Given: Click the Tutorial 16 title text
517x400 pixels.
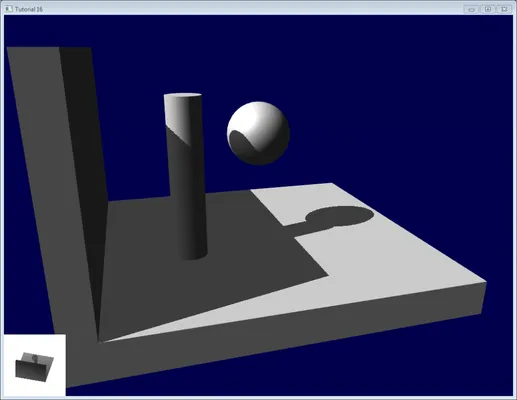Looking at the screenshot, I should coord(29,9).
